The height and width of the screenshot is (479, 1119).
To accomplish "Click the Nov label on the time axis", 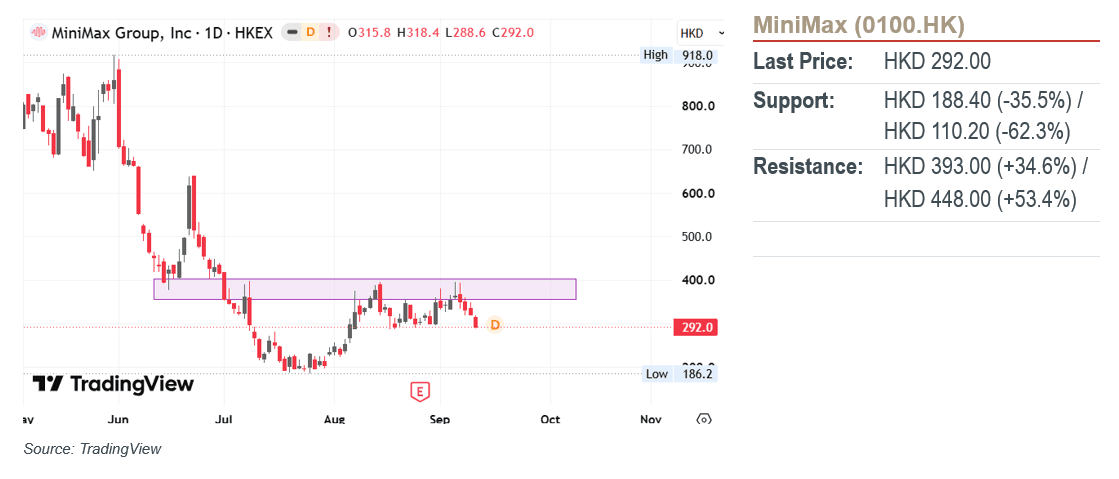I will tap(650, 420).
